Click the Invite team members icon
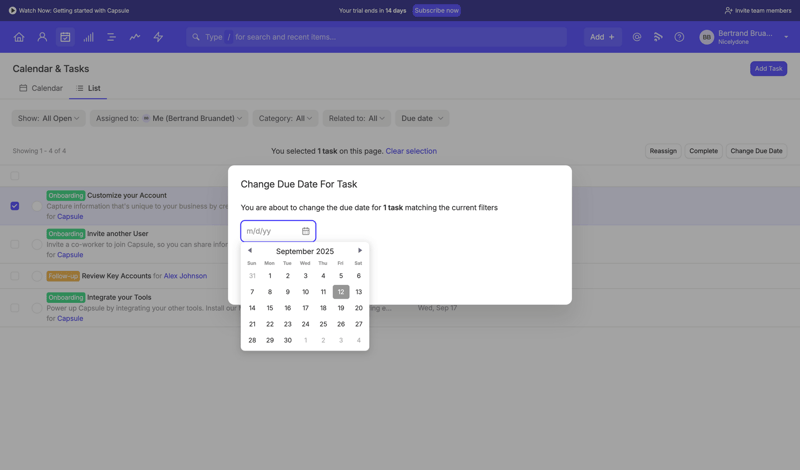Image resolution: width=800 pixels, height=470 pixels. coord(729,10)
